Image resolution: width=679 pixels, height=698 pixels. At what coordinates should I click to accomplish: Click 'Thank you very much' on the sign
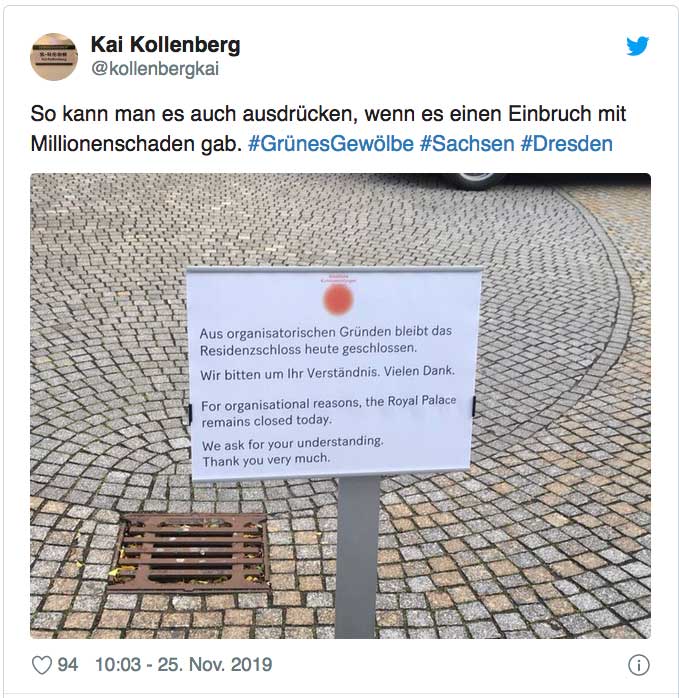pos(266,460)
